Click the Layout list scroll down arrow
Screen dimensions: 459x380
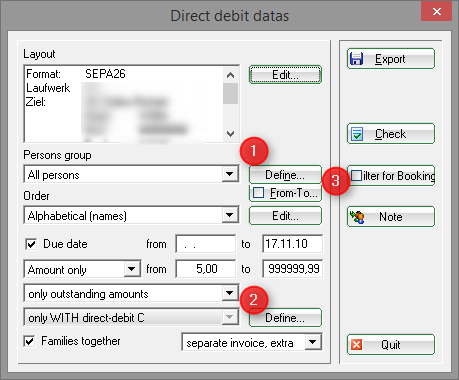pos(230,134)
